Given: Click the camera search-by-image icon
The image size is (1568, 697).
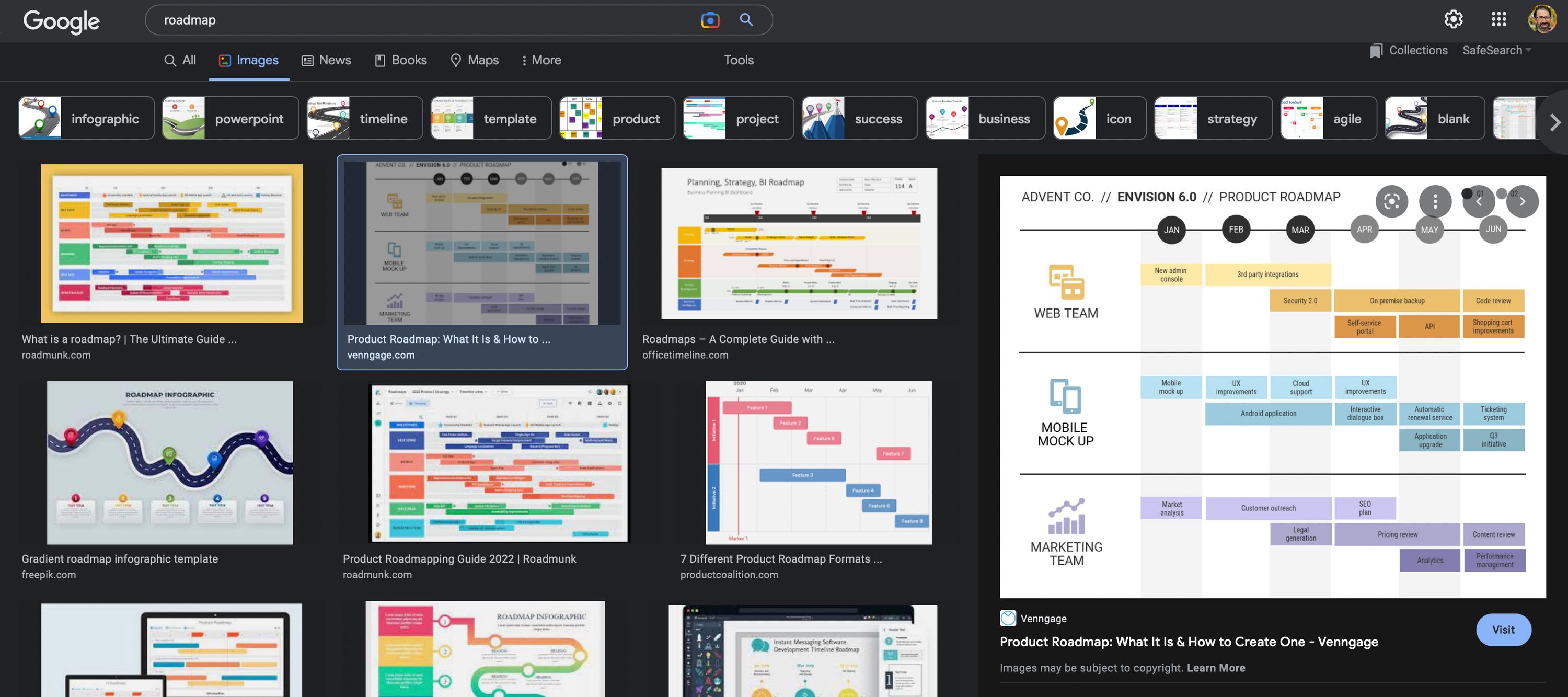Looking at the screenshot, I should click(710, 20).
